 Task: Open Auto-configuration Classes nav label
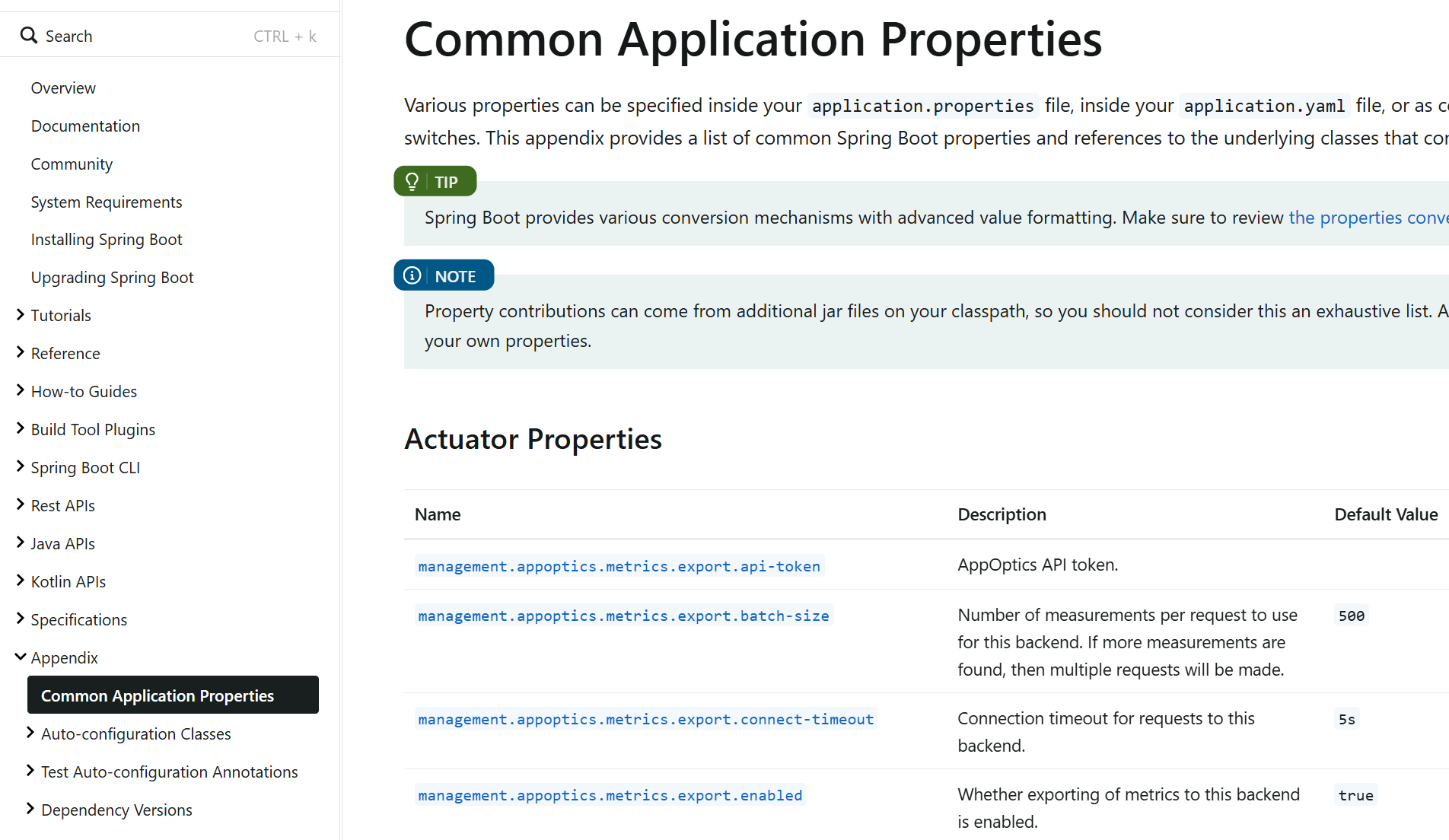(135, 733)
